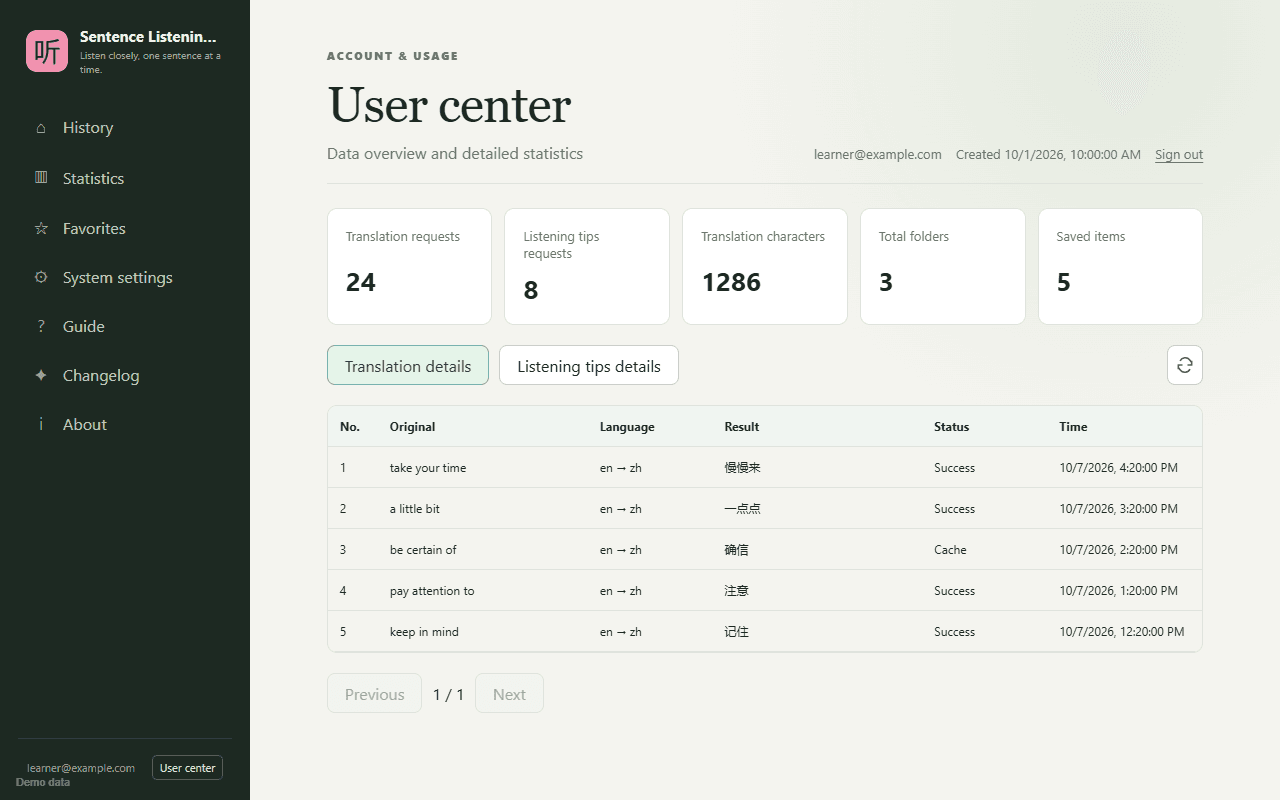
Task: Click the Changelog sparkle icon
Action: pyautogui.click(x=41, y=375)
